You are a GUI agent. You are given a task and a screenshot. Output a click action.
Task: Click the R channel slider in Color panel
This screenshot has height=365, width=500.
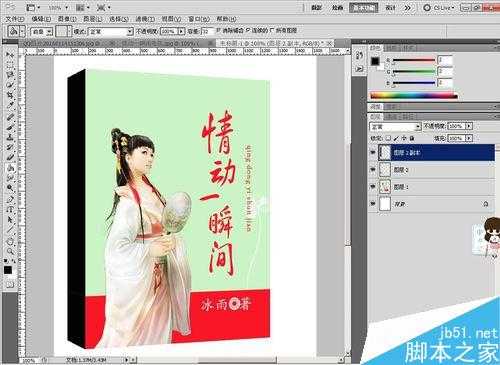tap(414, 61)
